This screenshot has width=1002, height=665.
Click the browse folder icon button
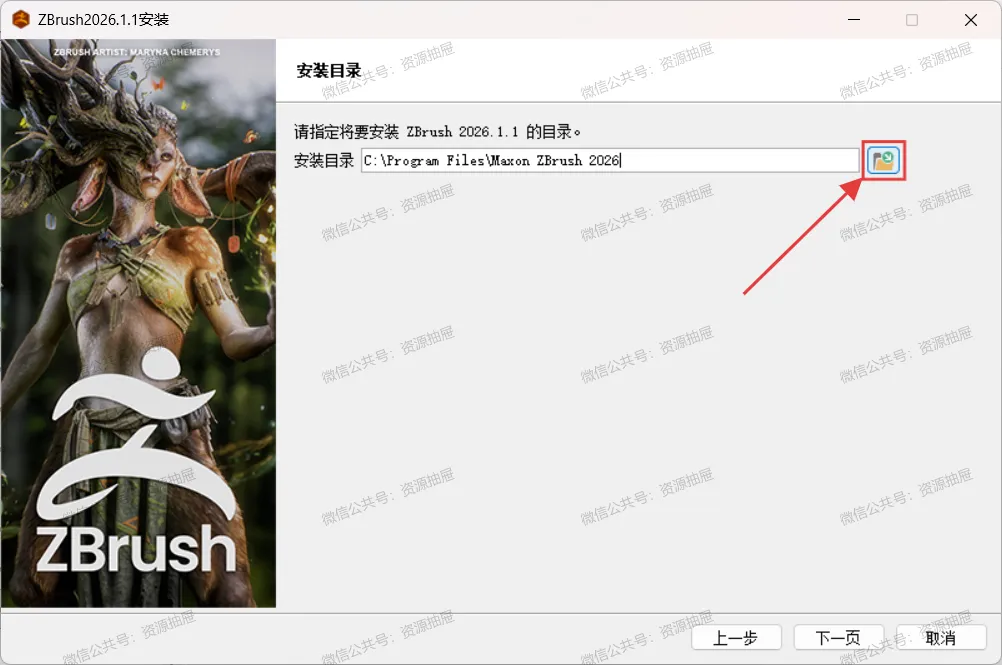coord(884,160)
